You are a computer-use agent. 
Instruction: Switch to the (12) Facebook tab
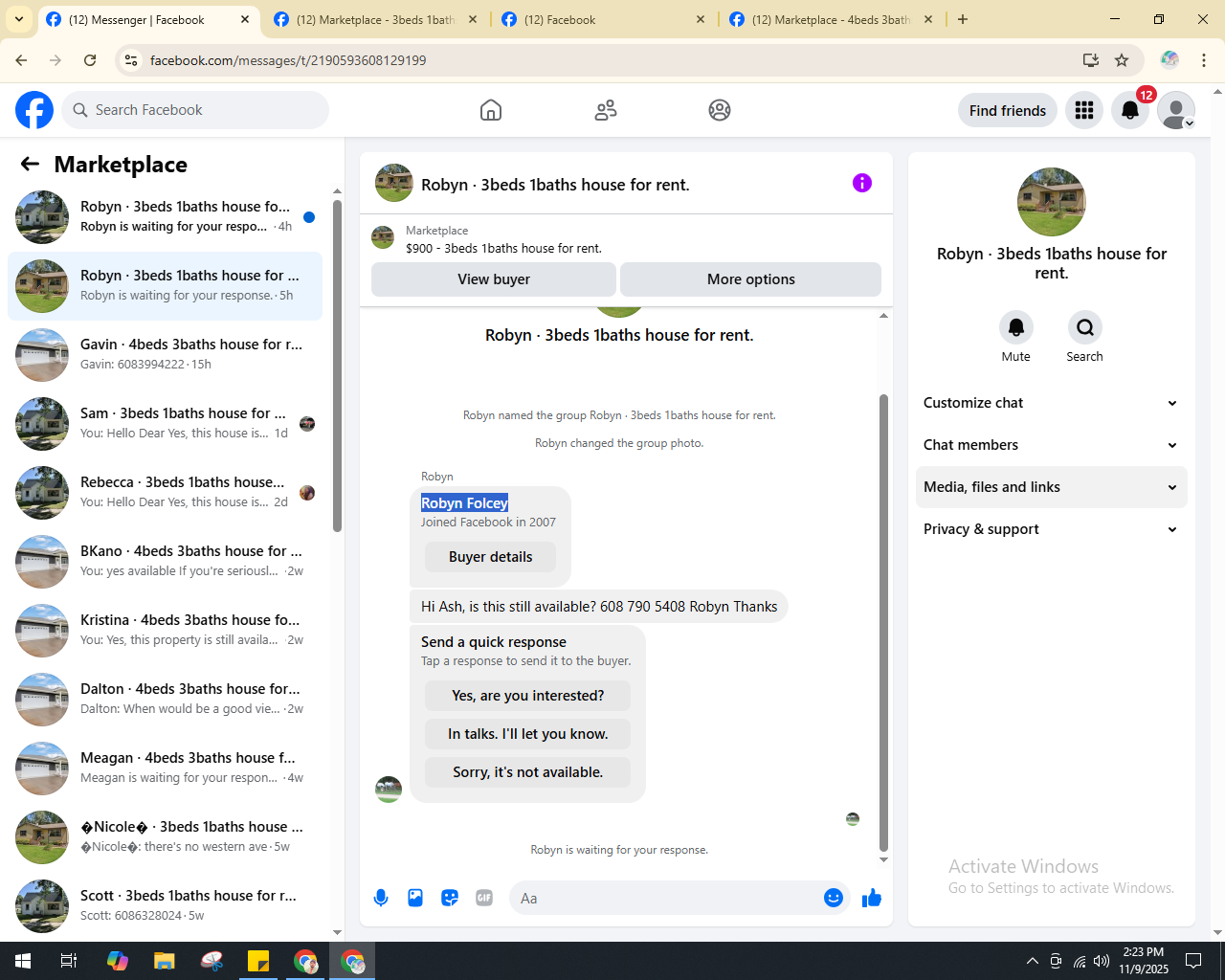pos(602,19)
